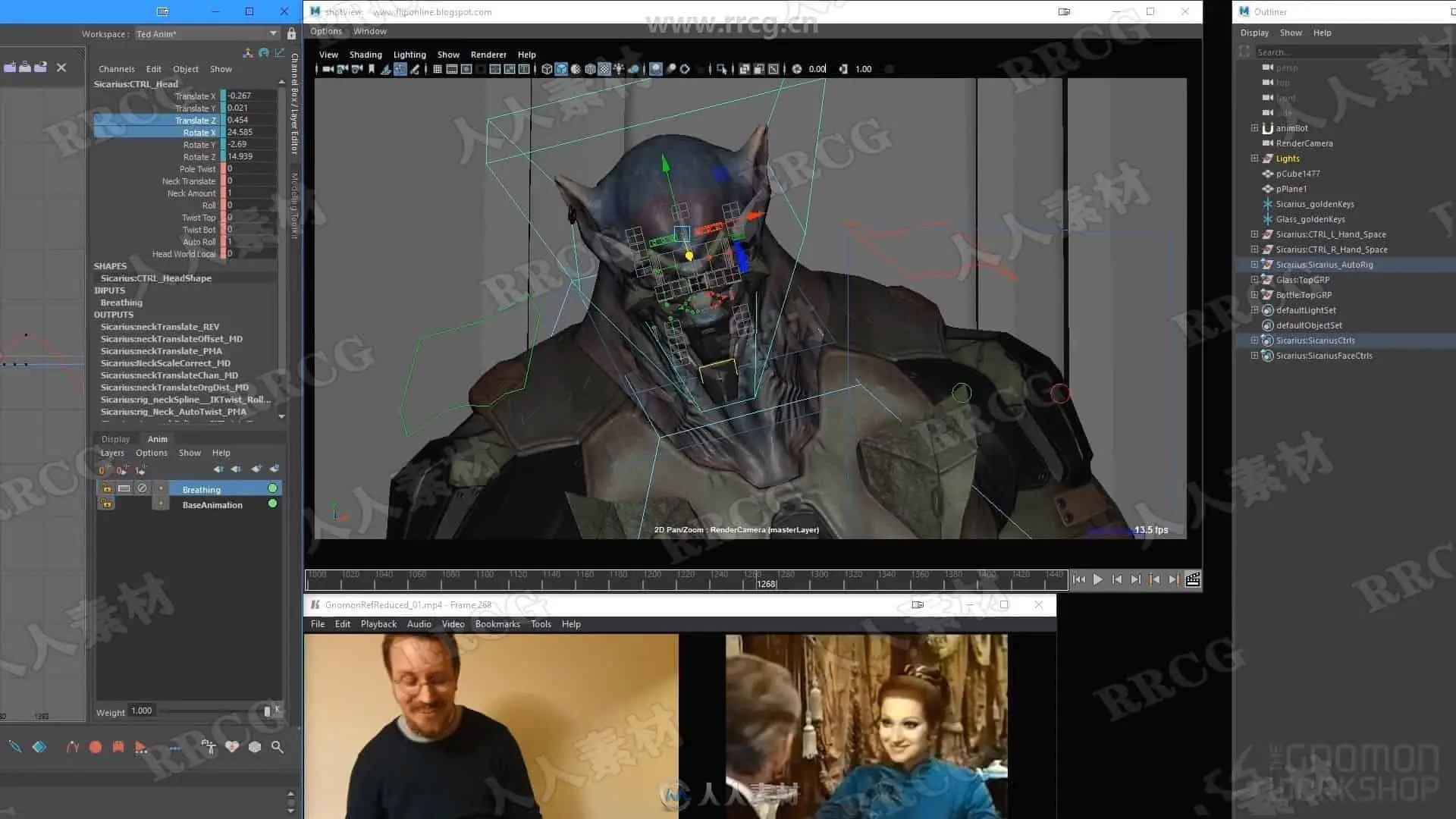Toggle the textured checker display icon
The image size is (1456, 819).
(x=604, y=69)
